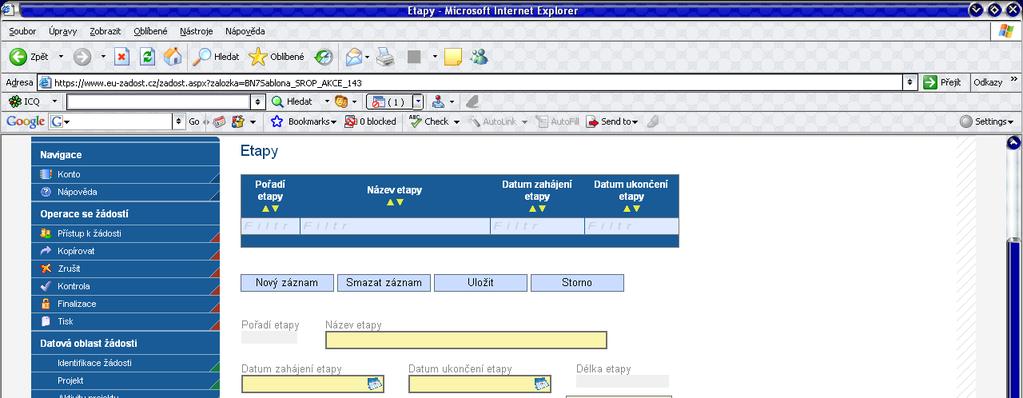Open Oblíbené favorites star
The height and width of the screenshot is (398, 1023).
point(277,57)
